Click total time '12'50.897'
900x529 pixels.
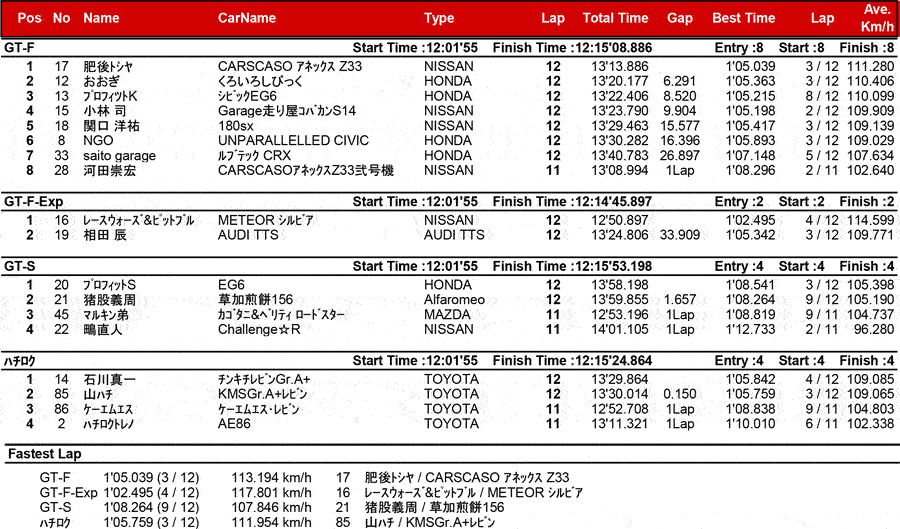click(620, 220)
